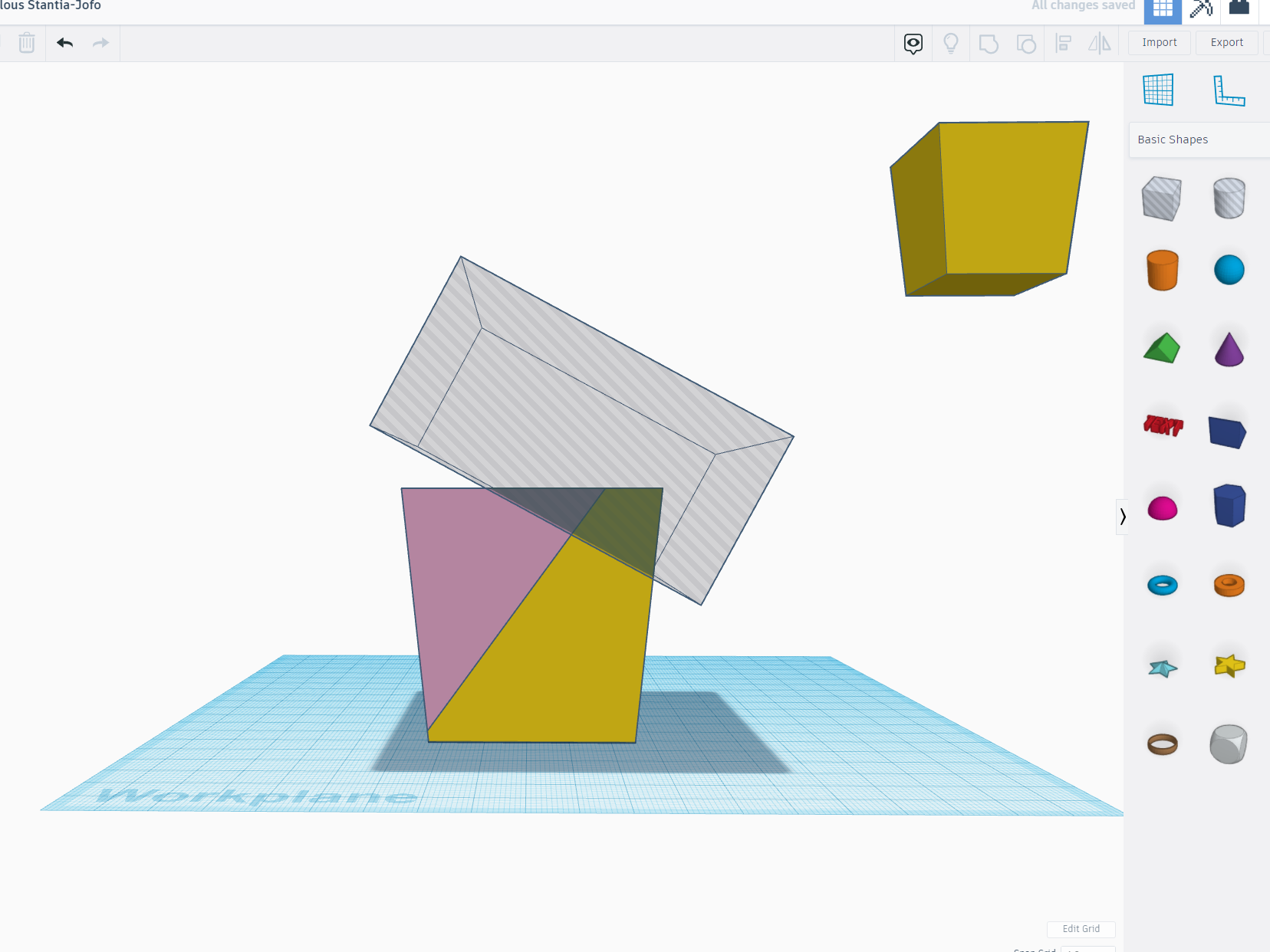Redo the undone action
Image resolution: width=1270 pixels, height=952 pixels.
click(x=100, y=43)
